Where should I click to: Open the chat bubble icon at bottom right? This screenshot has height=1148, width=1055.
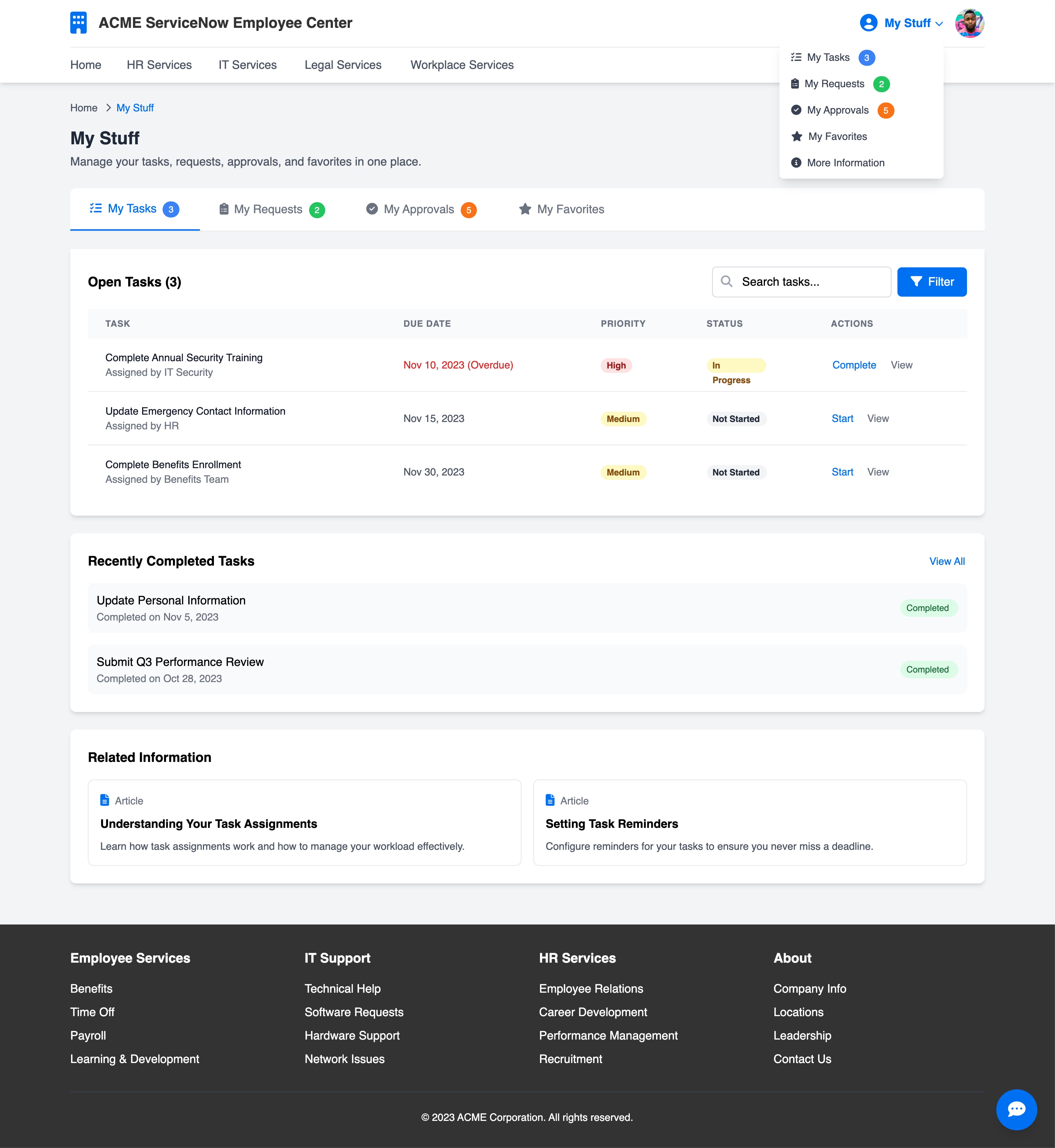[1017, 1109]
